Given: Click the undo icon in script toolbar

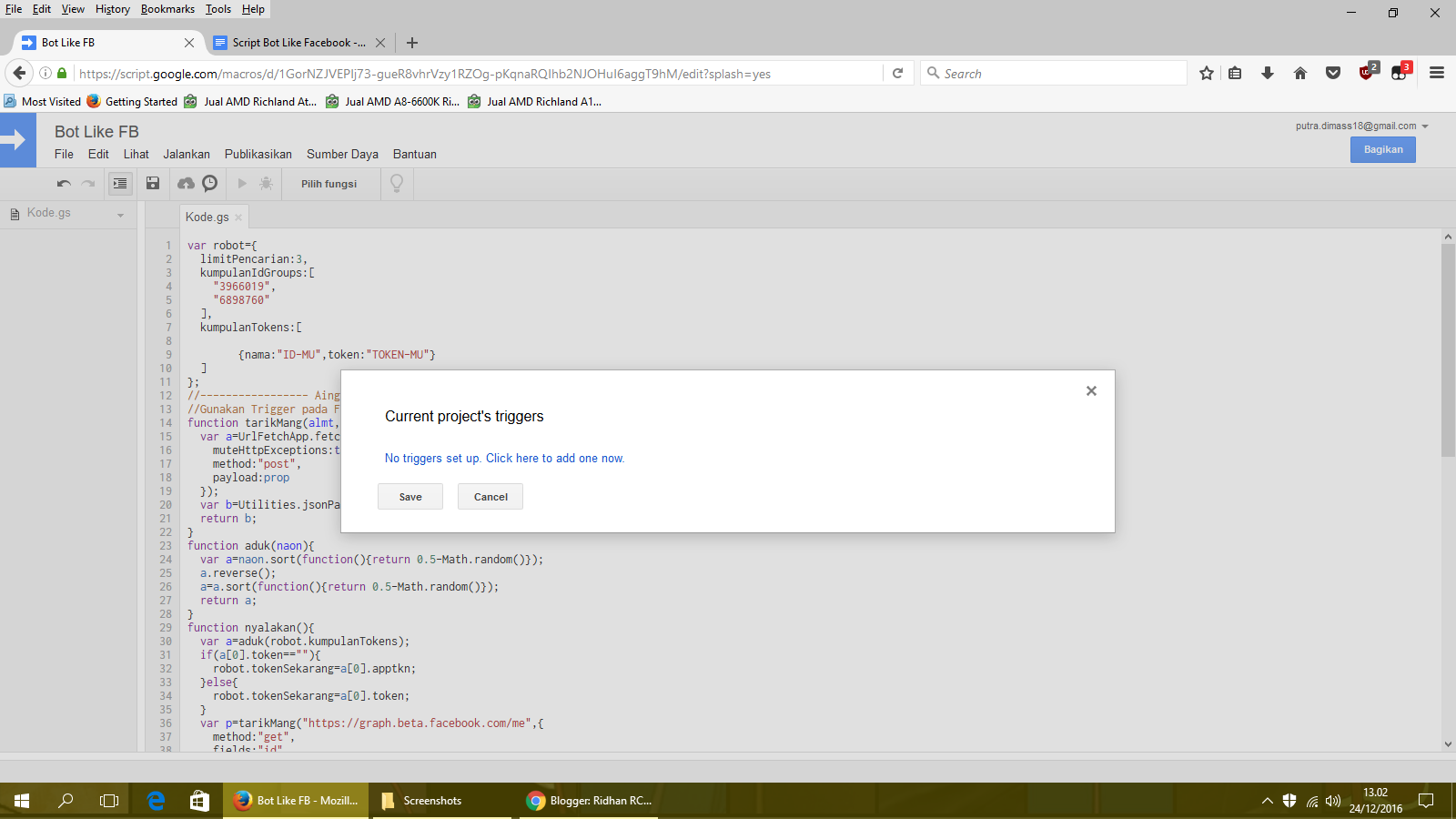Looking at the screenshot, I should 64,184.
